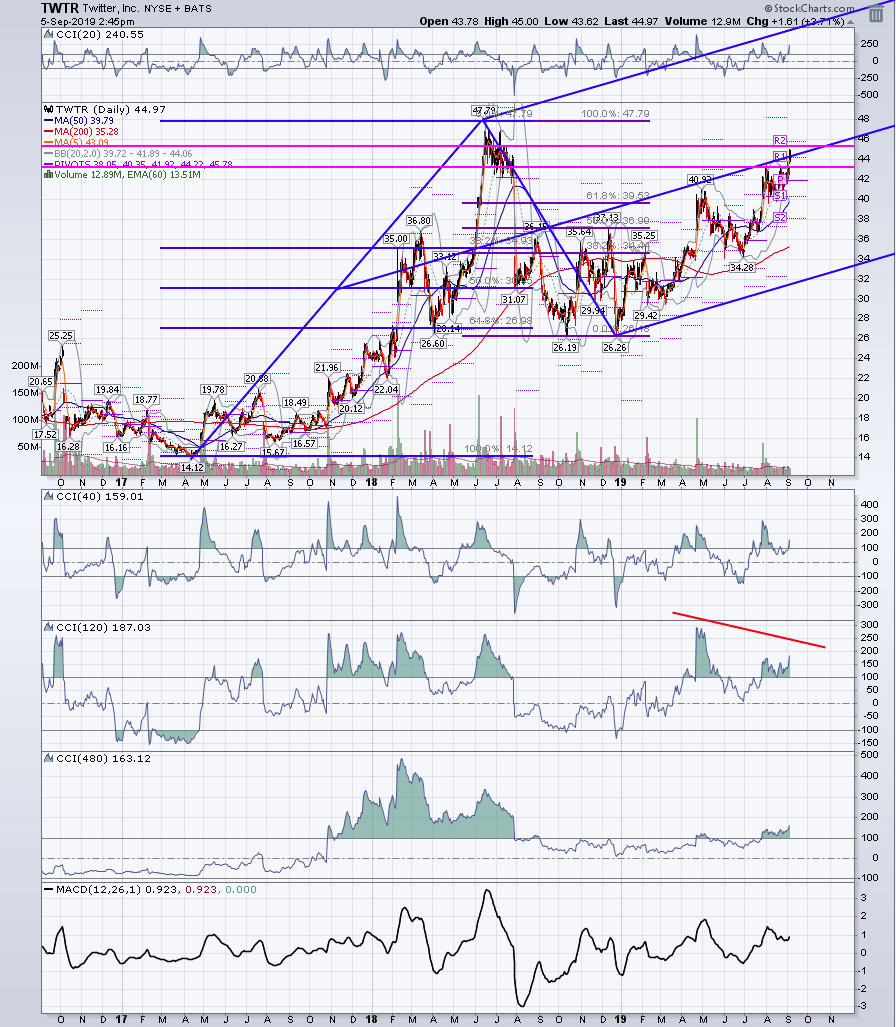Click the R2 pivot marker
Image resolution: width=896 pixels, height=1027 pixels.
[779, 140]
